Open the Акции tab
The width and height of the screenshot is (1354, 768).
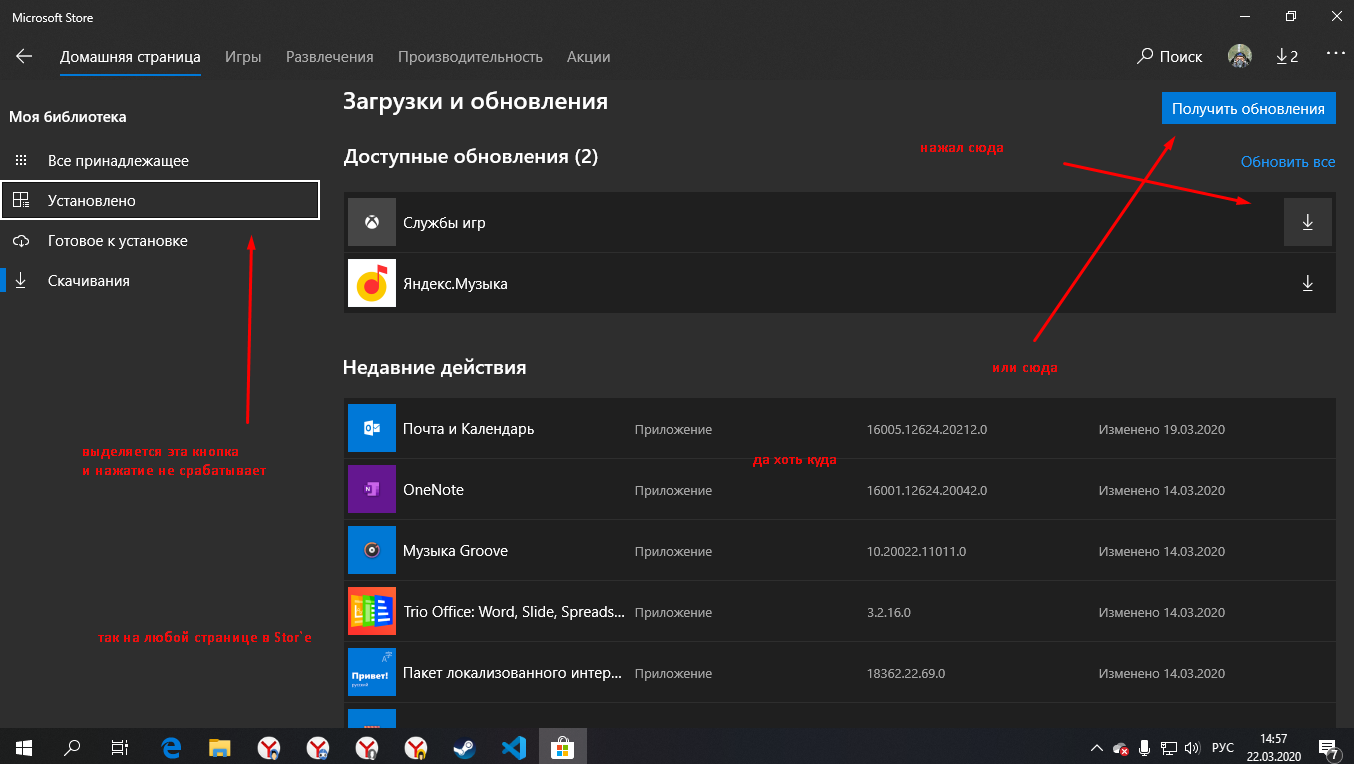[x=589, y=57]
